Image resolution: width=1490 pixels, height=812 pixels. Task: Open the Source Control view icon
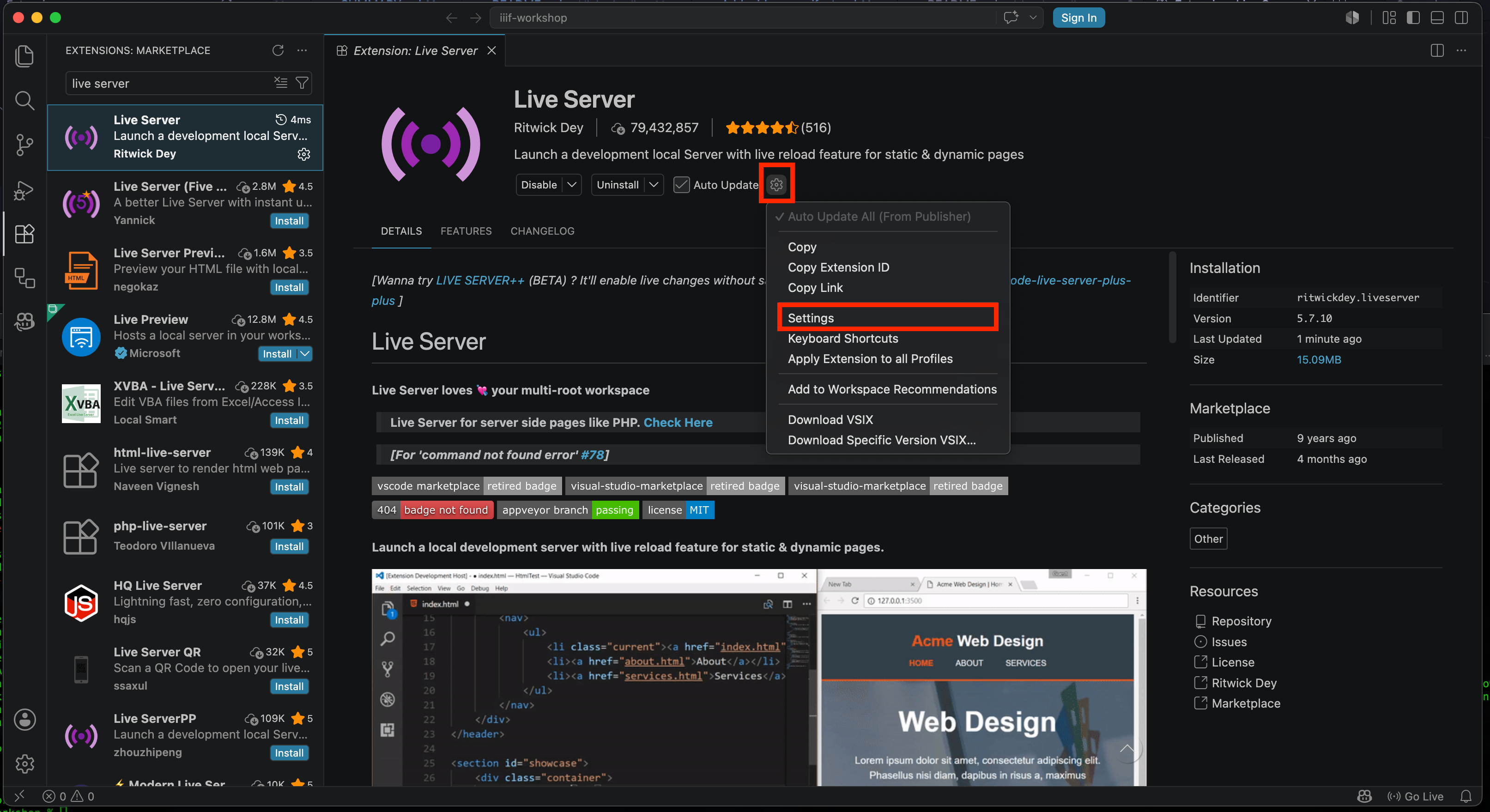point(24,145)
